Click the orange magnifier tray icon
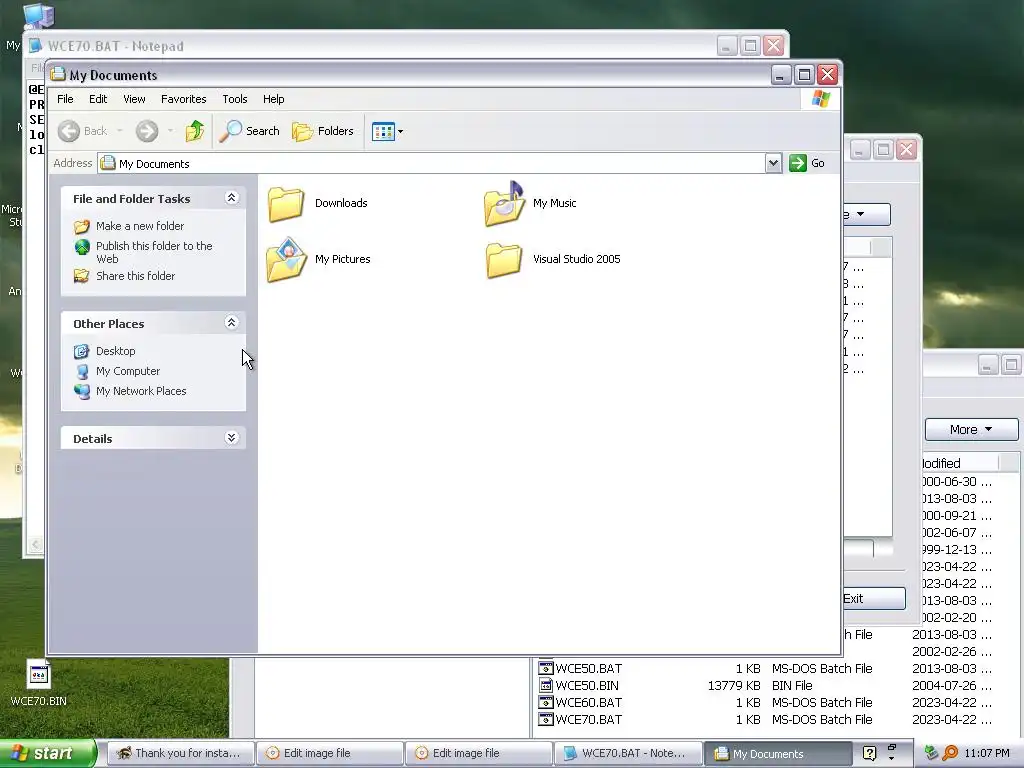This screenshot has width=1024, height=768. click(950, 754)
